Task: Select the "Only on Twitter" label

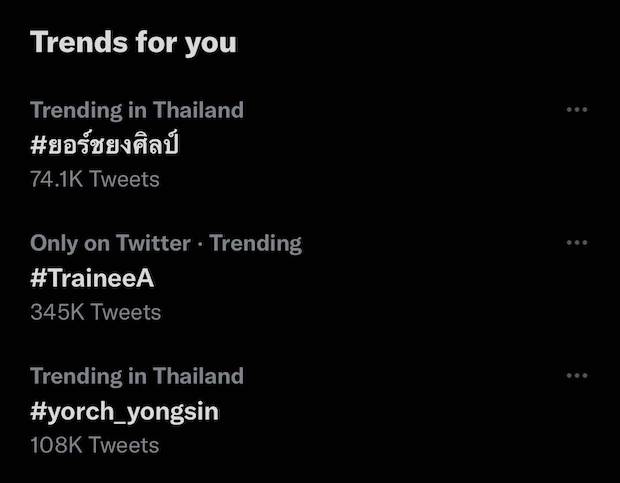Action: [x=110, y=243]
